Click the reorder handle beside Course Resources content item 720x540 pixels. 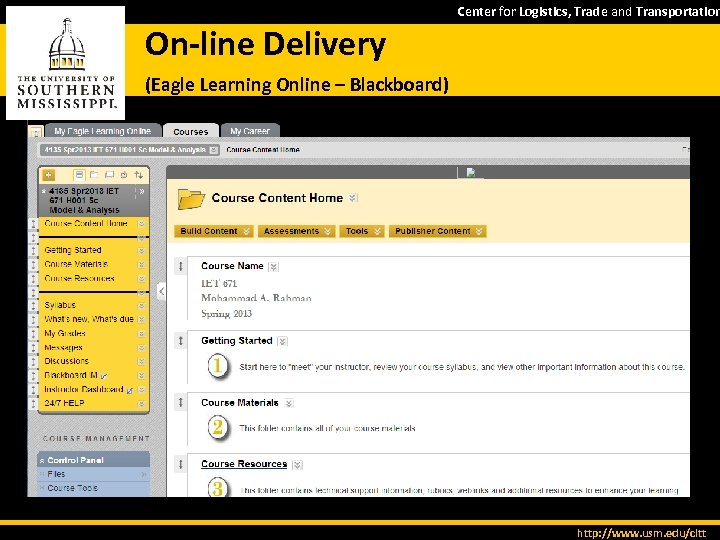click(x=180, y=464)
